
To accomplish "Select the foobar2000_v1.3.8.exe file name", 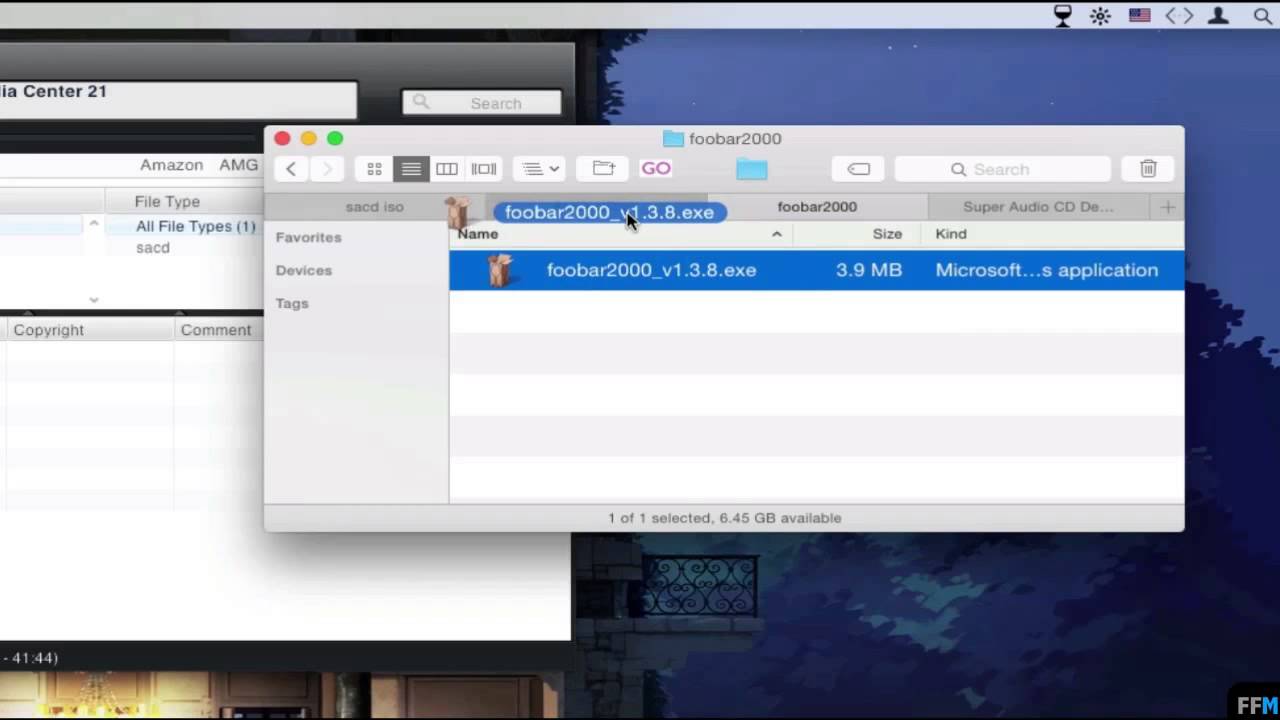I will [651, 270].
